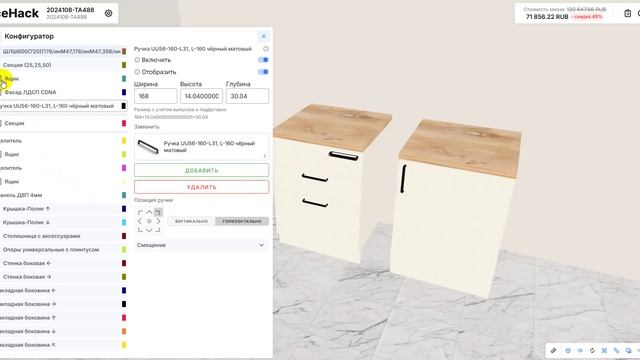
Task: Click the teal swatch of Панель ДВП 4мм
Action: (124, 195)
